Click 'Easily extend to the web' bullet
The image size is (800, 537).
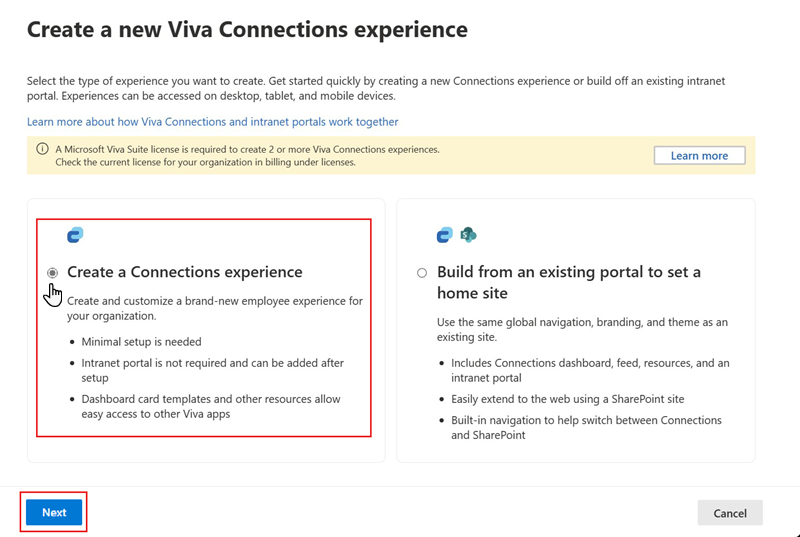click(x=567, y=399)
